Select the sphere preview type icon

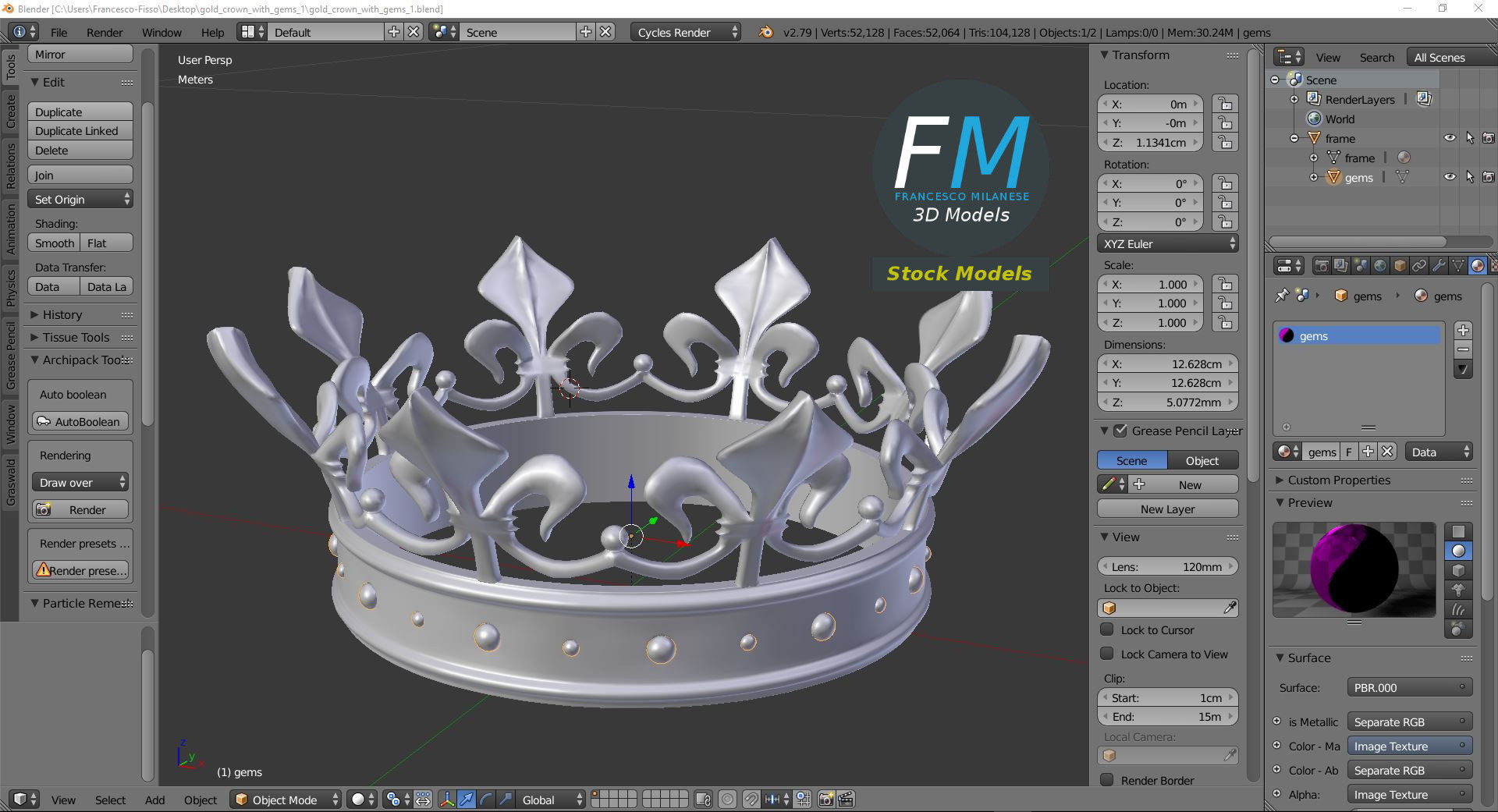[x=1458, y=551]
